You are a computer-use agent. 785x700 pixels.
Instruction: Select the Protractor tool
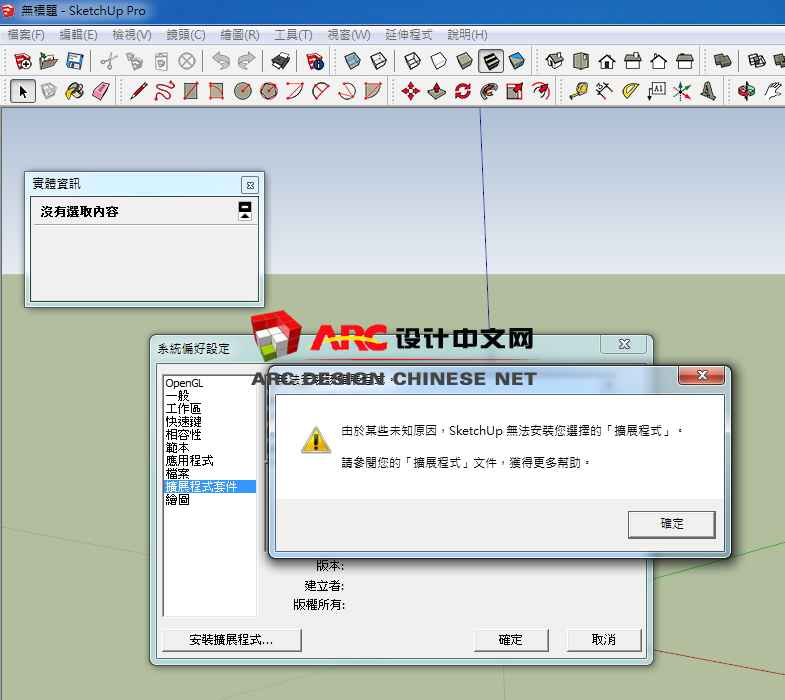630,92
